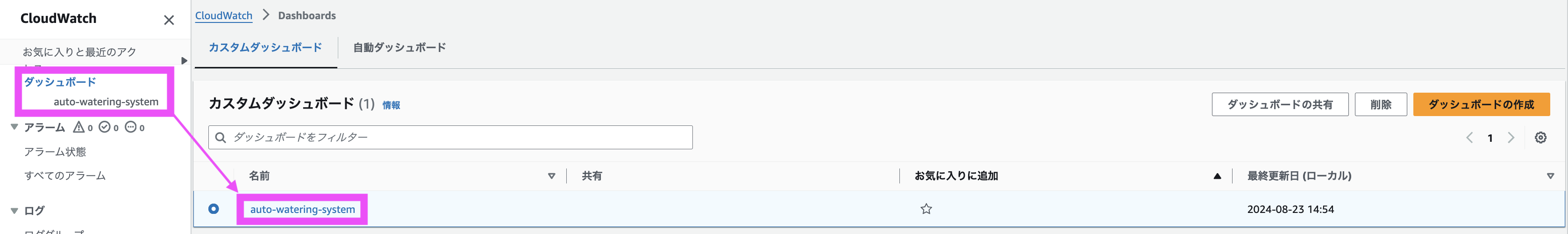Open auto-watering-system dashboard link in table
The image size is (1568, 234).
point(302,209)
